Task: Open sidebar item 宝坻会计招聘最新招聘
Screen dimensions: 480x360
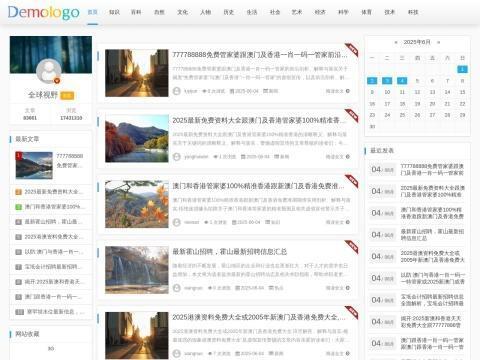Action: coord(53,267)
